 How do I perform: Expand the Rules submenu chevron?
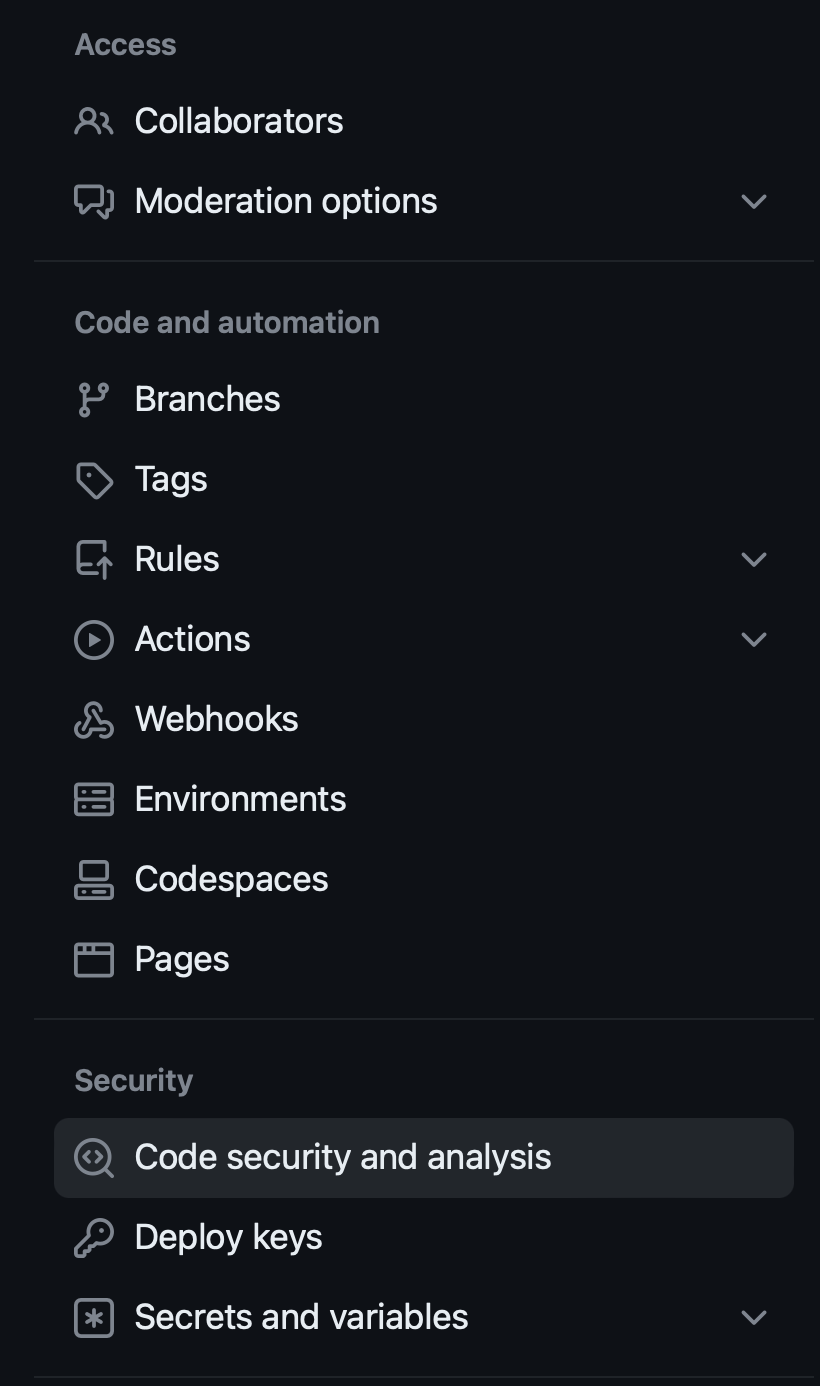754,559
